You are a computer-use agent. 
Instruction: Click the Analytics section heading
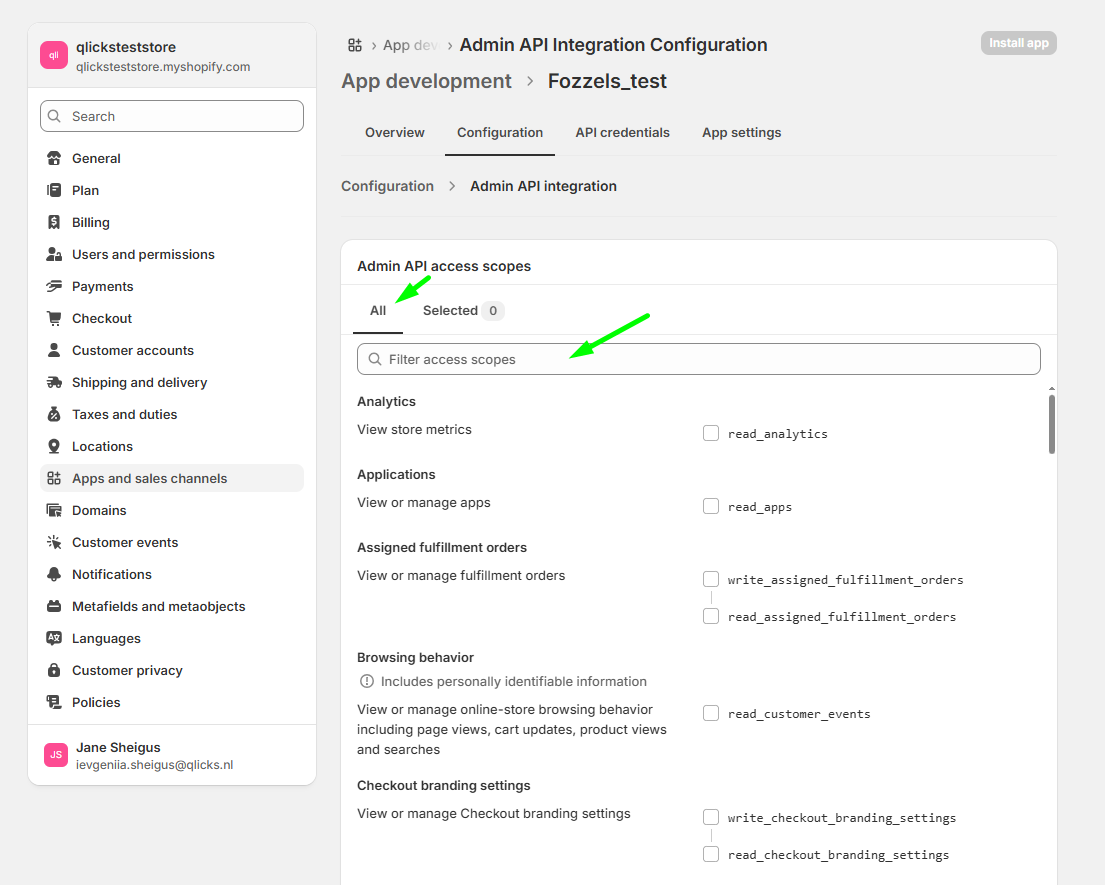point(386,402)
